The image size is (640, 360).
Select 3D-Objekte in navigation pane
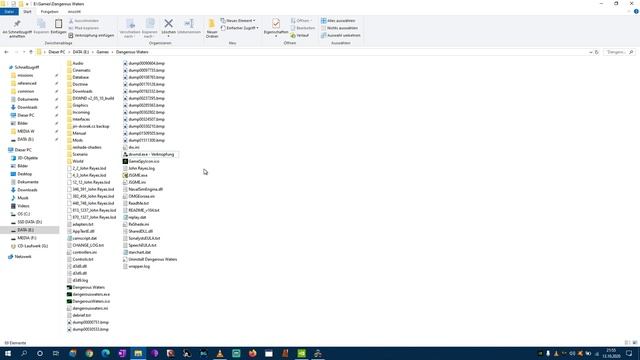tap(28, 158)
